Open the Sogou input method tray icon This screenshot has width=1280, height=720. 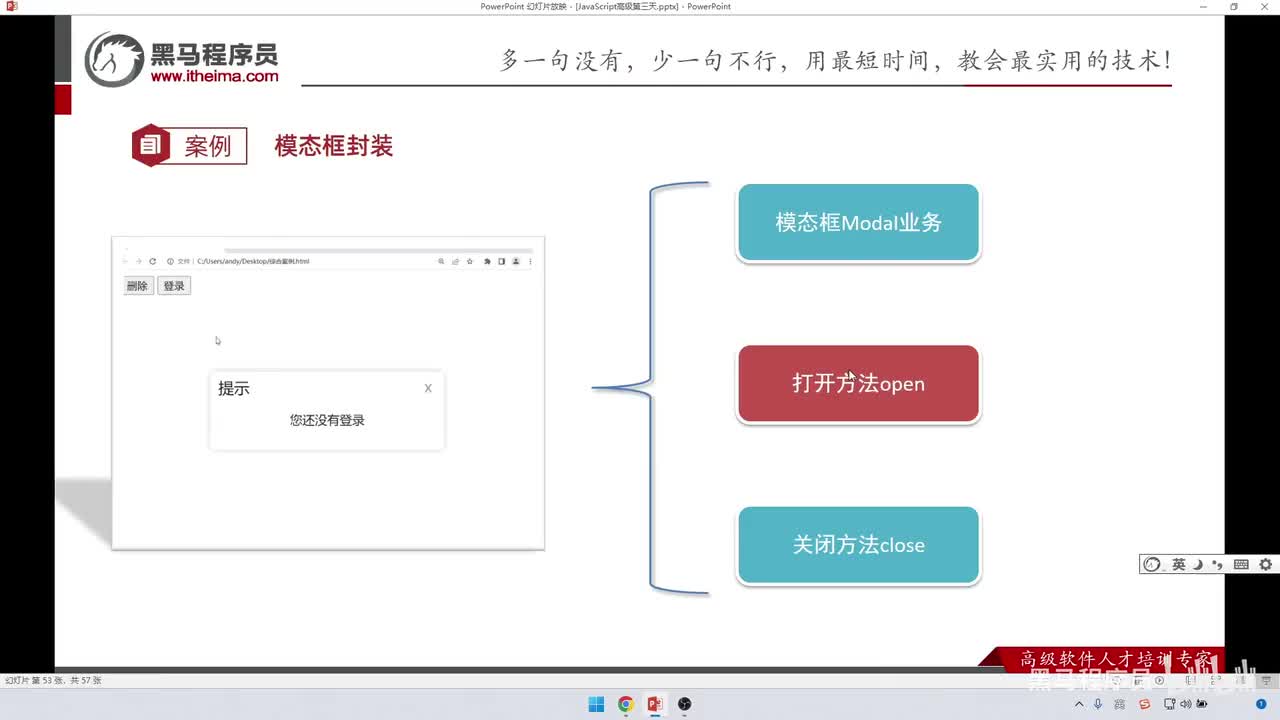tap(1145, 704)
